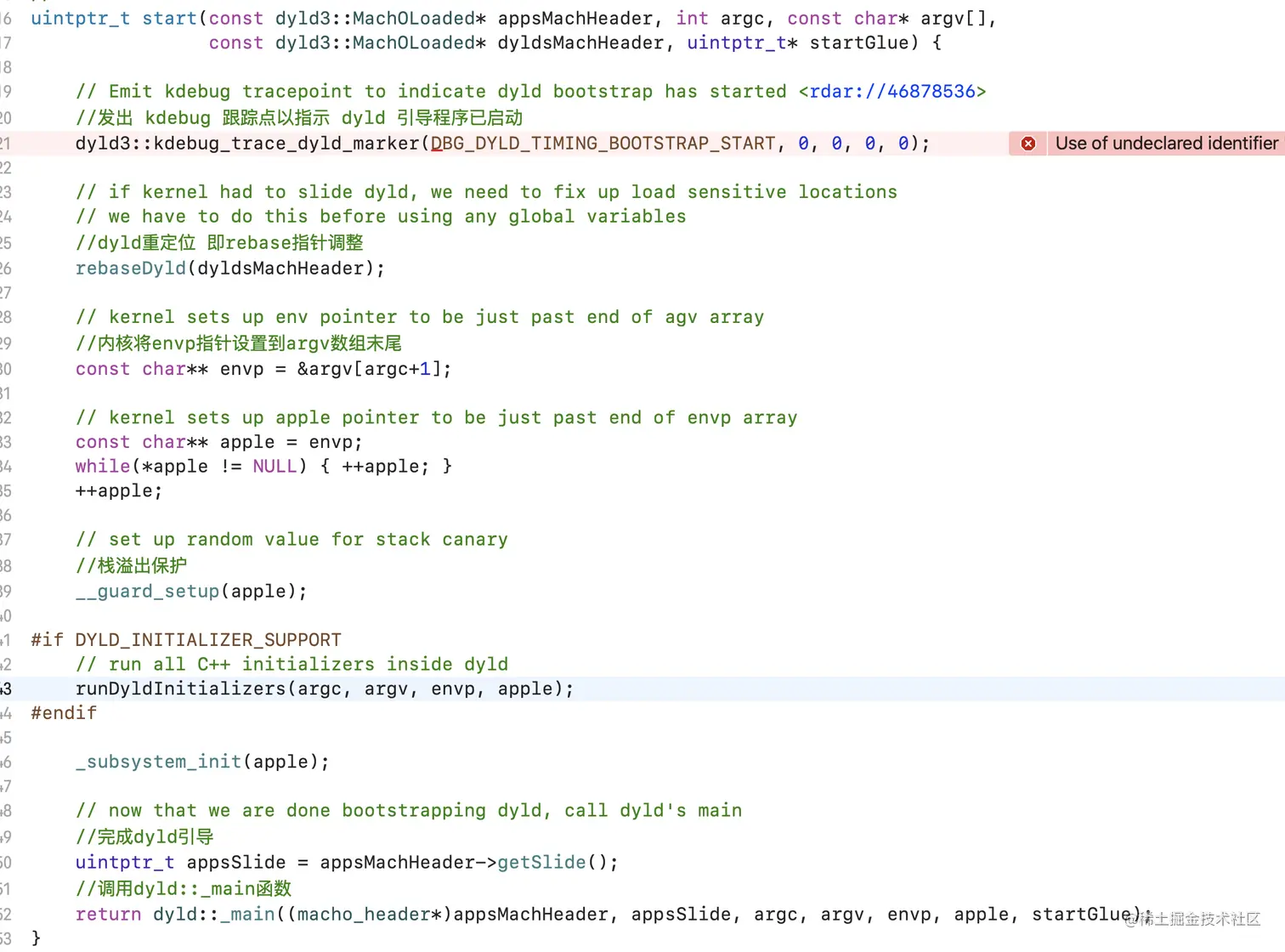Click the getSlide method call
Viewport: 1285px width, 952px height.
541,862
